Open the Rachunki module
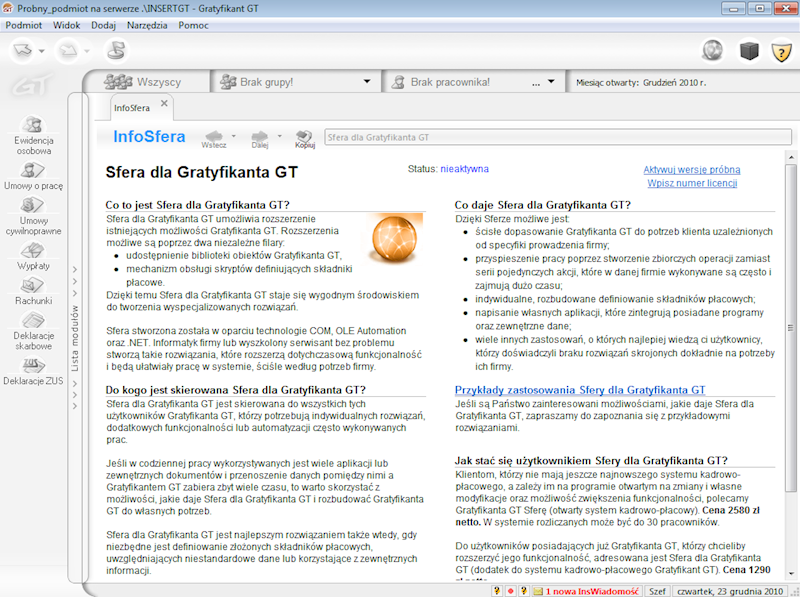This screenshot has height=597, width=800. click(x=33, y=290)
